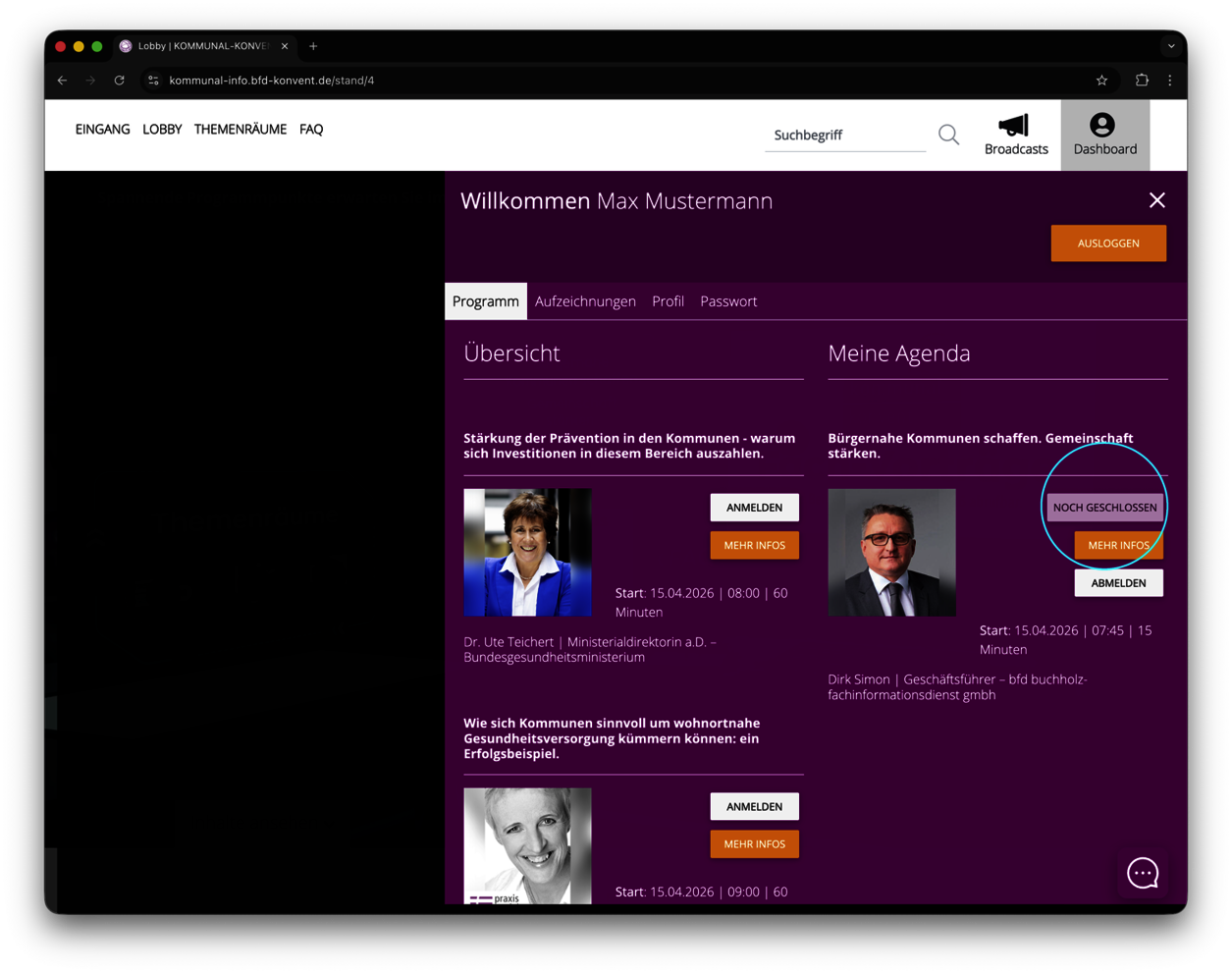Open Chrome three-dot menu
Image resolution: width=1232 pixels, height=974 pixels.
tap(1169, 81)
